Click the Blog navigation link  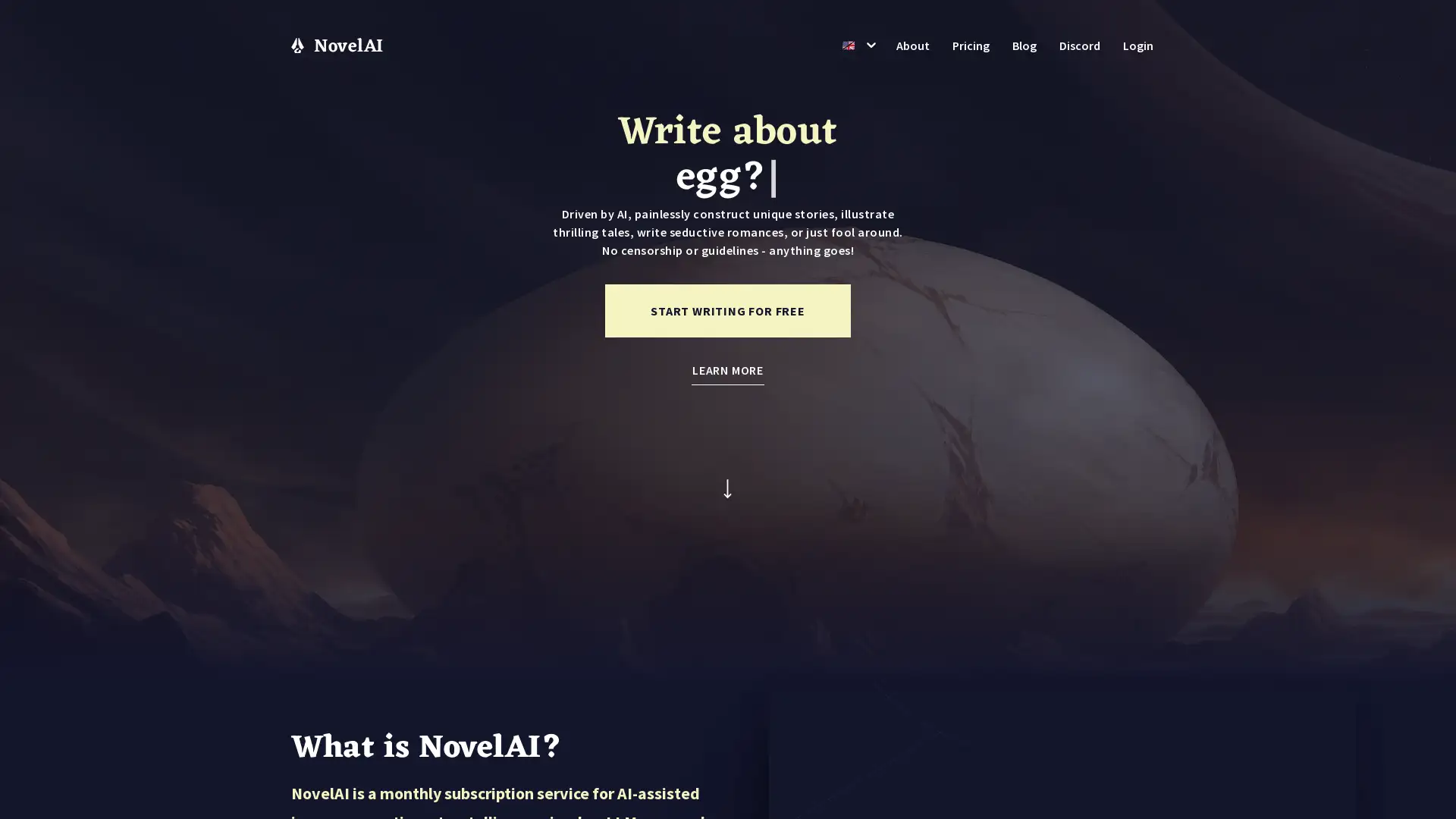pos(1024,45)
